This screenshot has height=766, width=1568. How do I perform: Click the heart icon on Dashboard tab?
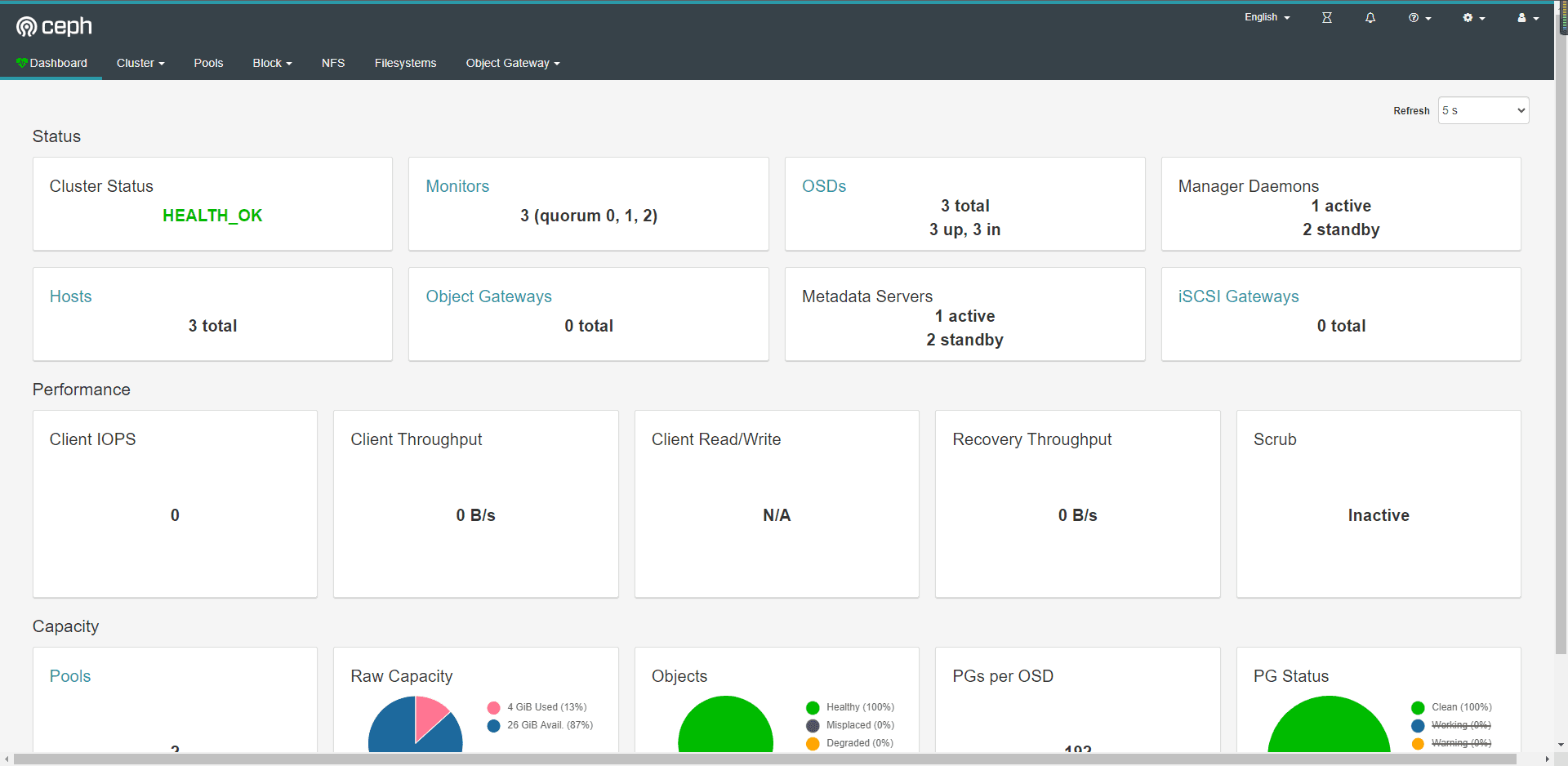(x=22, y=63)
